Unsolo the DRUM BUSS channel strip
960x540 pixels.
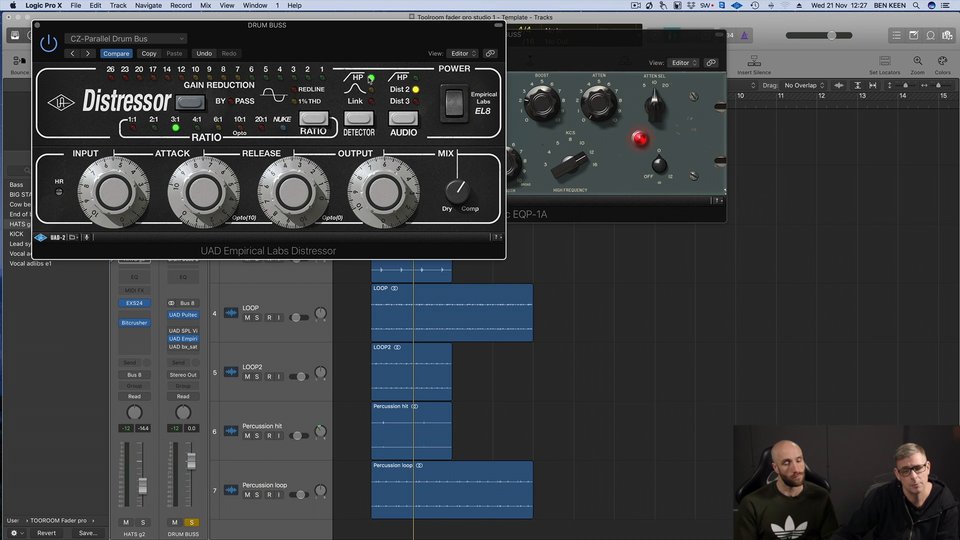[x=192, y=522]
